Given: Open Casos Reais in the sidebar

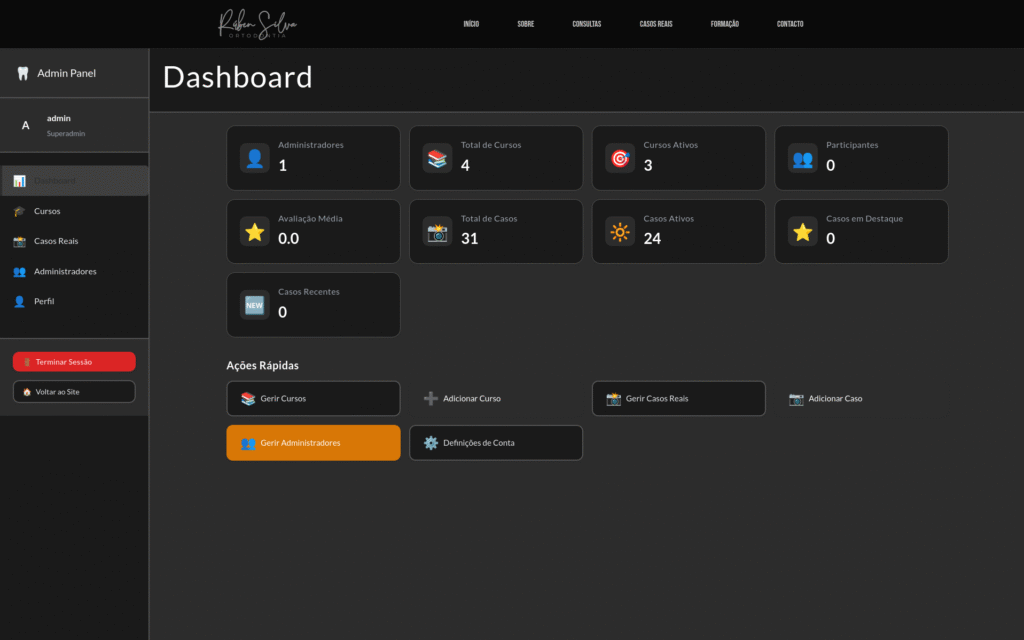Looking at the screenshot, I should pos(55,241).
